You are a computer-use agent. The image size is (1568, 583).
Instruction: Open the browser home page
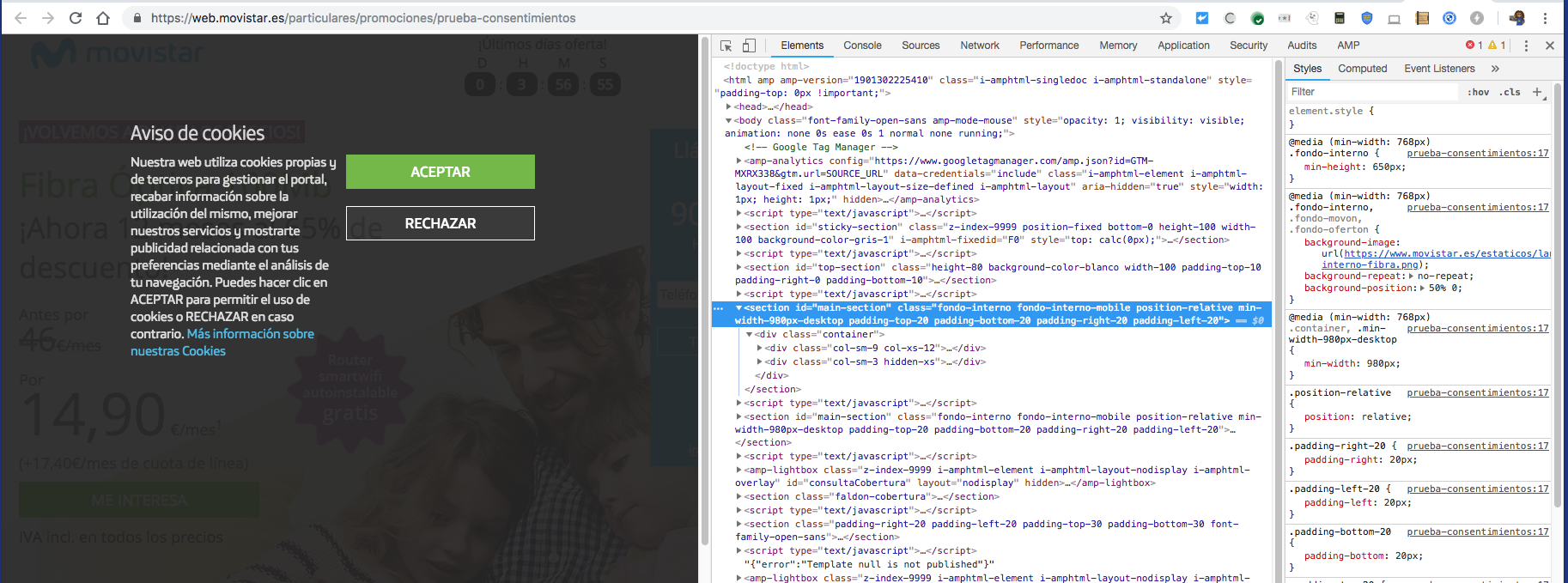103,18
